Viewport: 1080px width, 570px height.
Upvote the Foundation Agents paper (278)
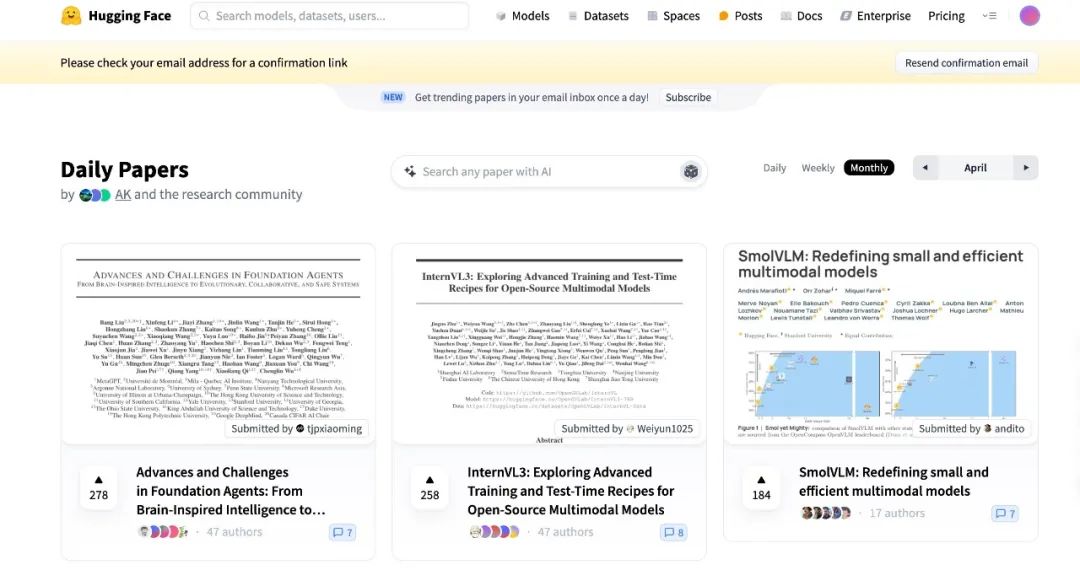(98, 488)
